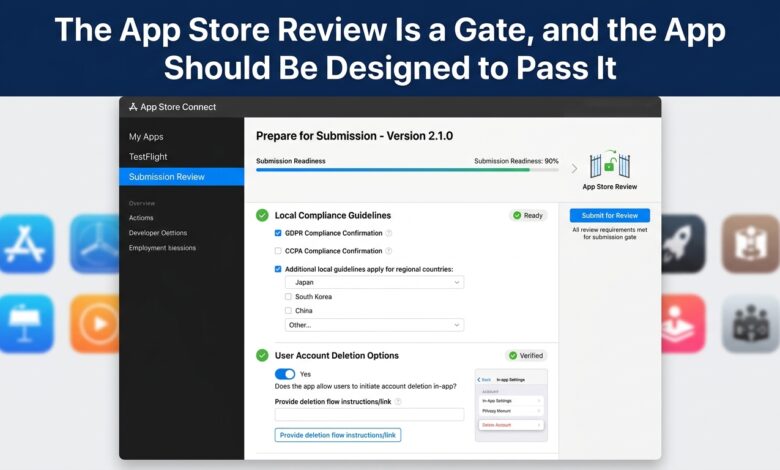Turn off the account deletion Yes switch
Screen dimensions: 780x470
(x=285, y=374)
